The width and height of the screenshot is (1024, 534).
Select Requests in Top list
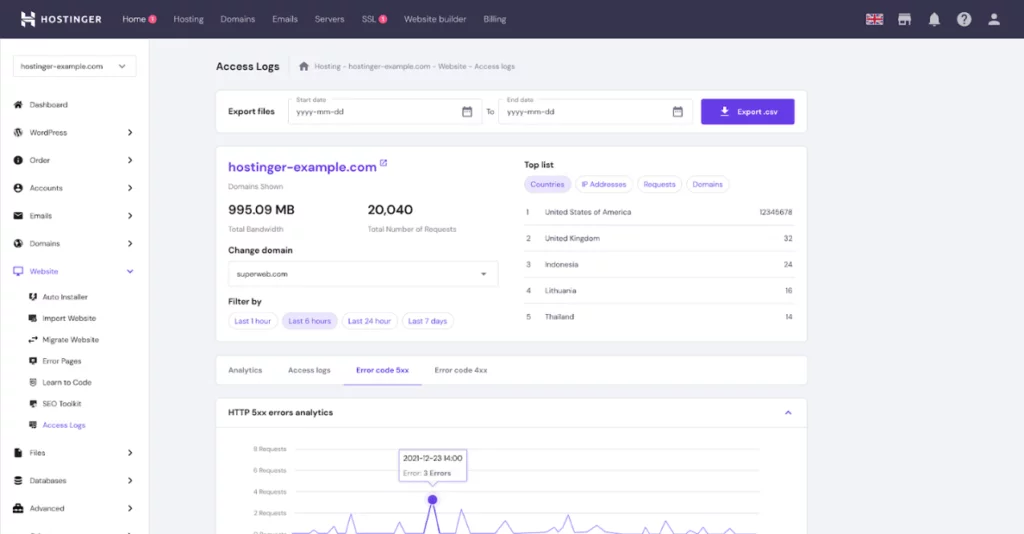click(660, 185)
